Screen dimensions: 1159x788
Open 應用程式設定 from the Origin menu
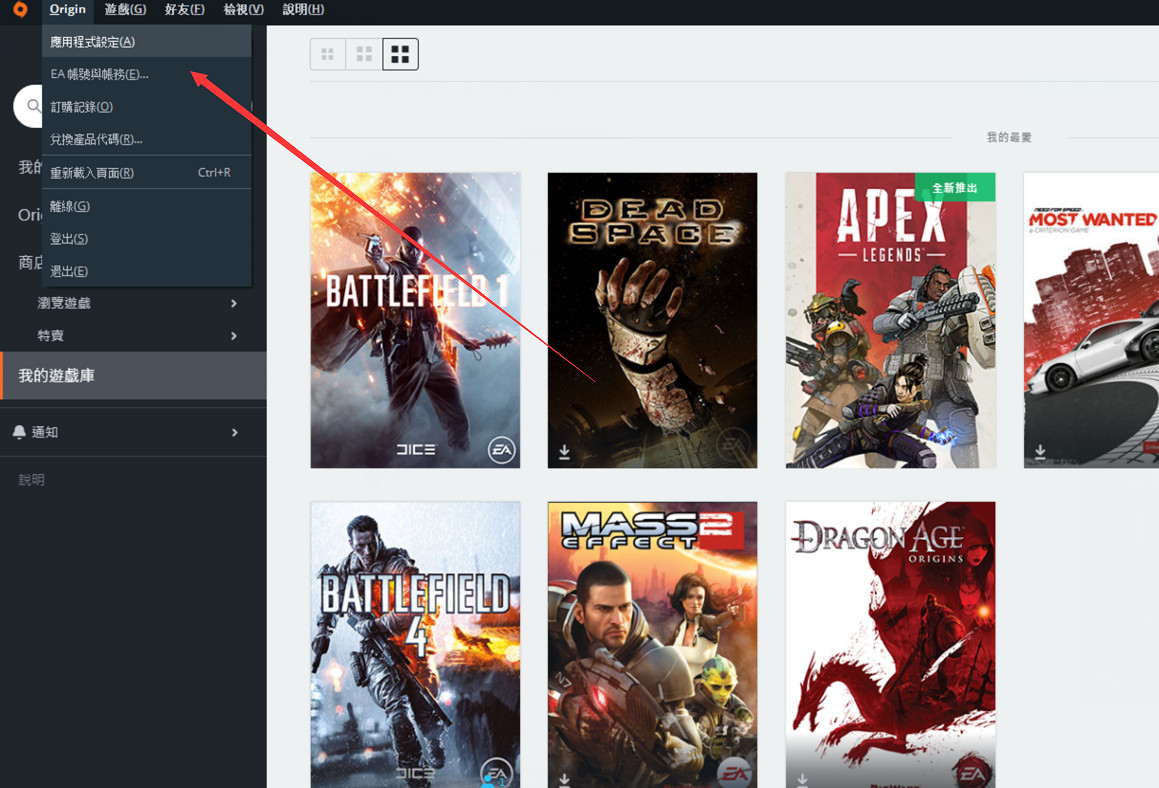[x=93, y=42]
